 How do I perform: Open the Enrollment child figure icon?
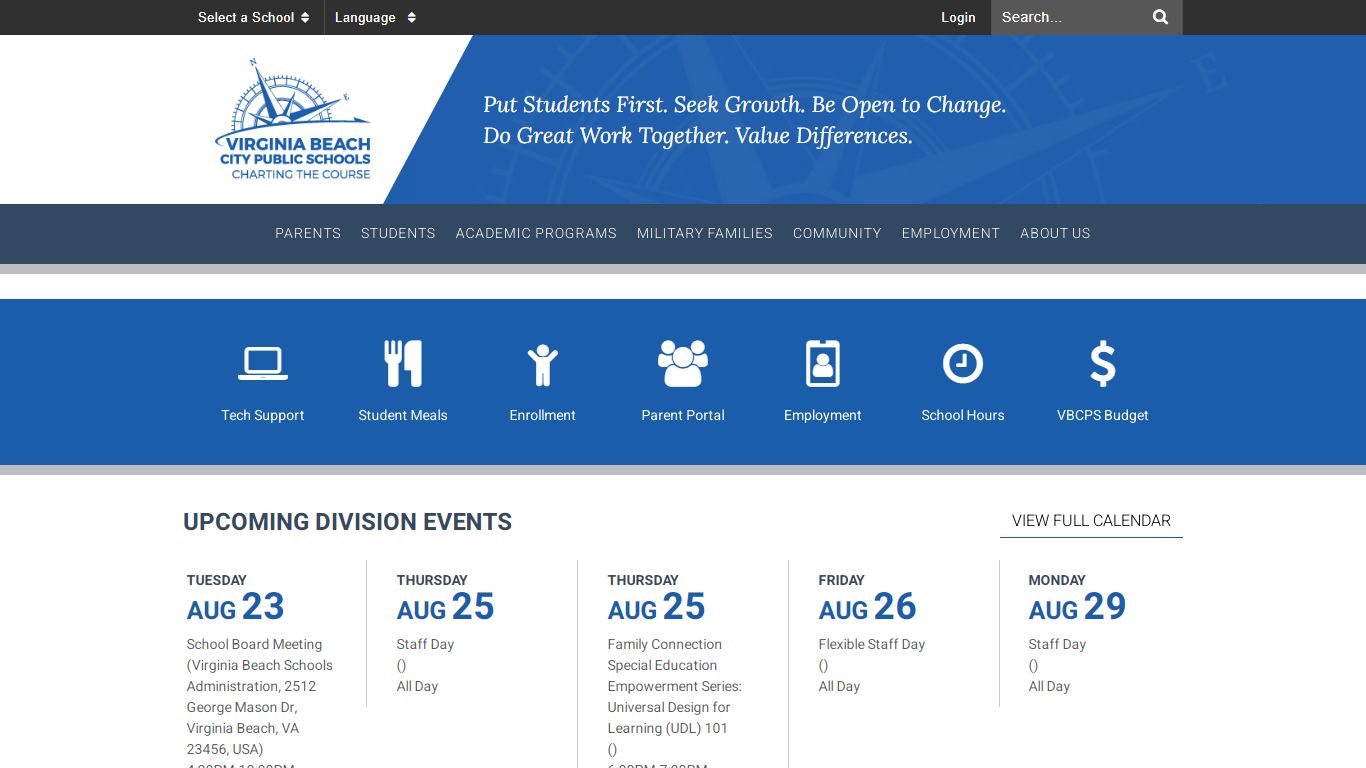(x=543, y=365)
